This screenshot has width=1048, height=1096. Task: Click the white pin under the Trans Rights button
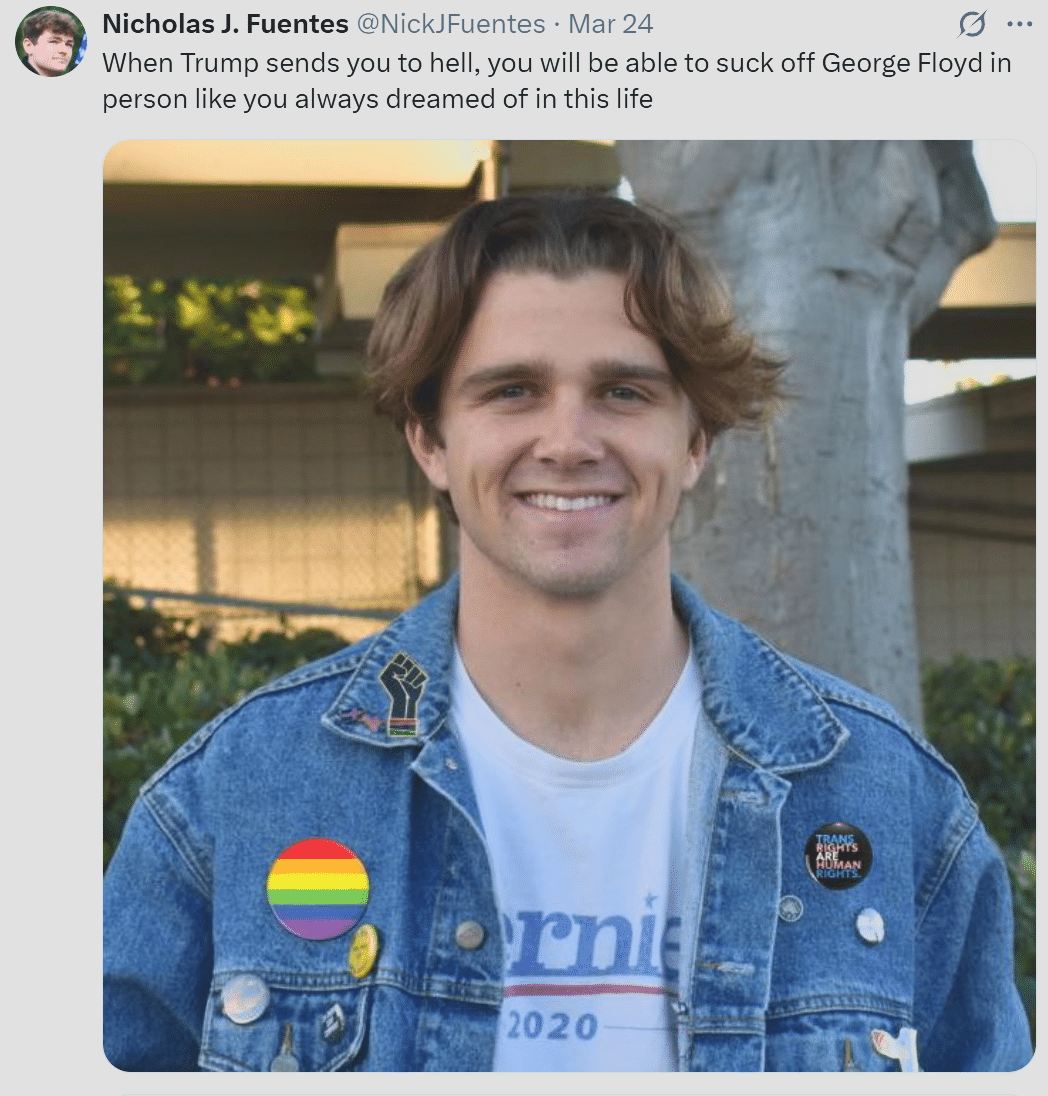click(x=870, y=925)
